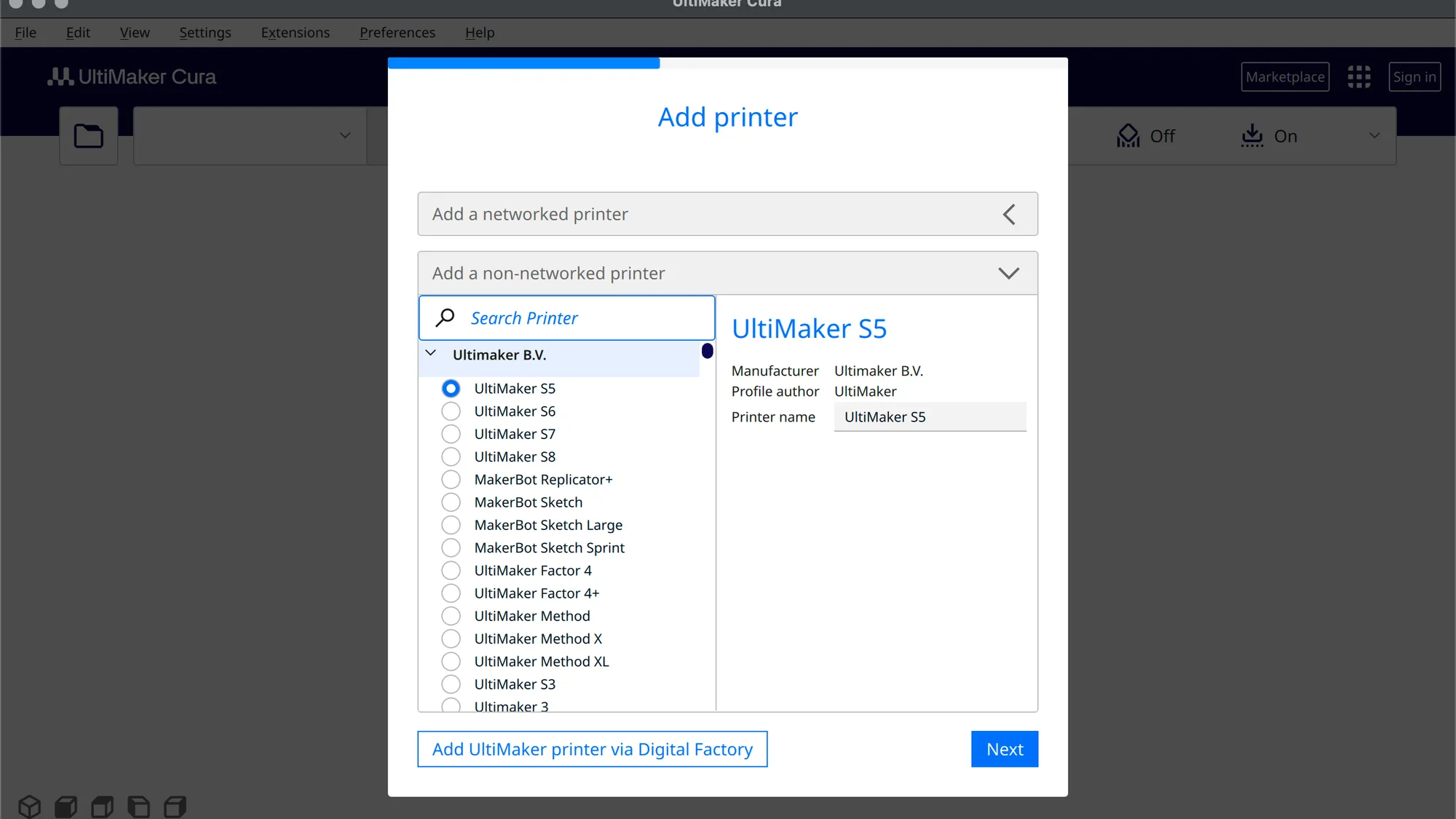Open the printer selector dropdown in toolbar
Viewport: 1456px width, 819px height.
(x=250, y=136)
